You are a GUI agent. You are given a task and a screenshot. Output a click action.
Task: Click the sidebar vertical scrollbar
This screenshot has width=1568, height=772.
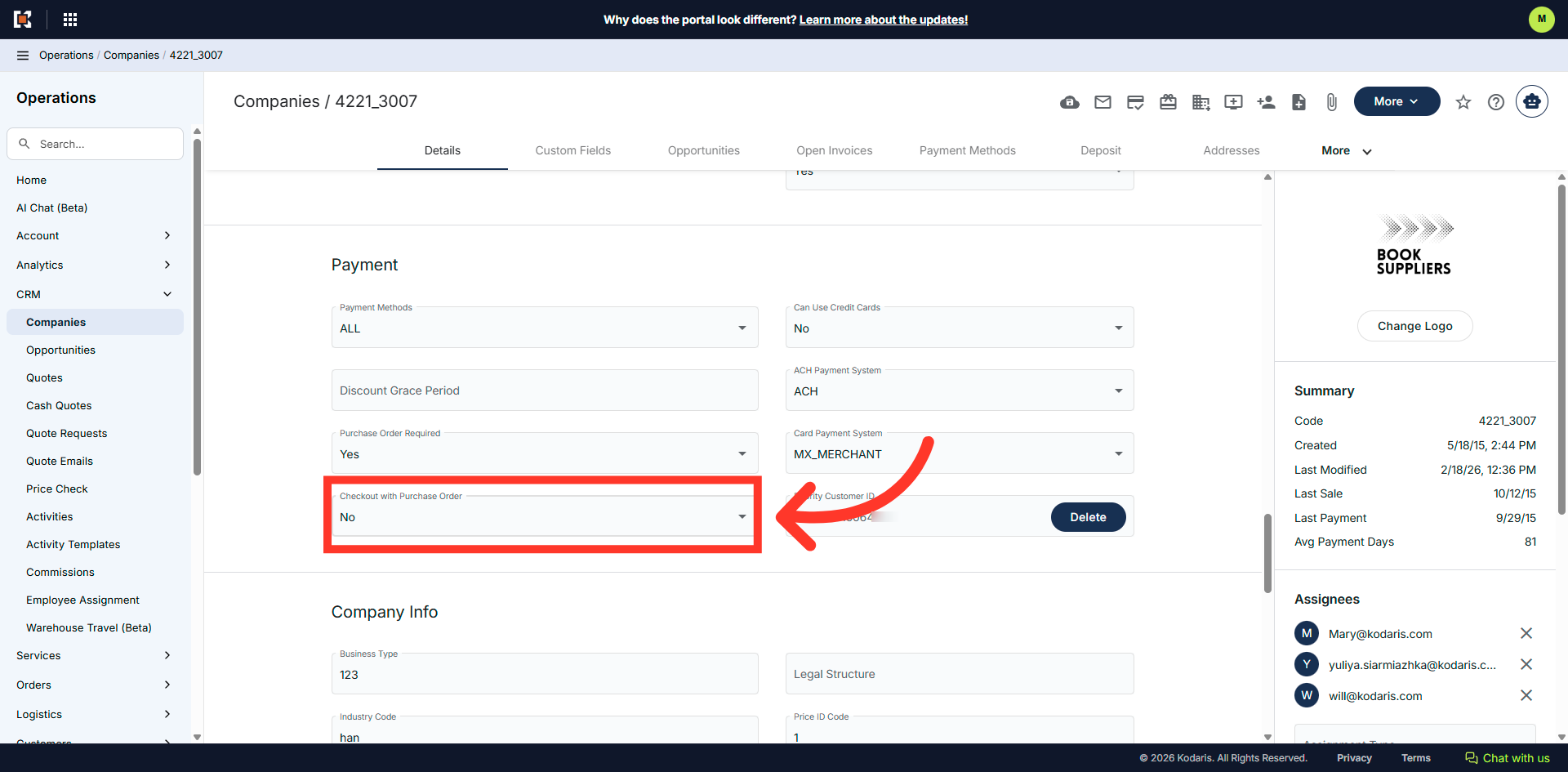[197, 306]
